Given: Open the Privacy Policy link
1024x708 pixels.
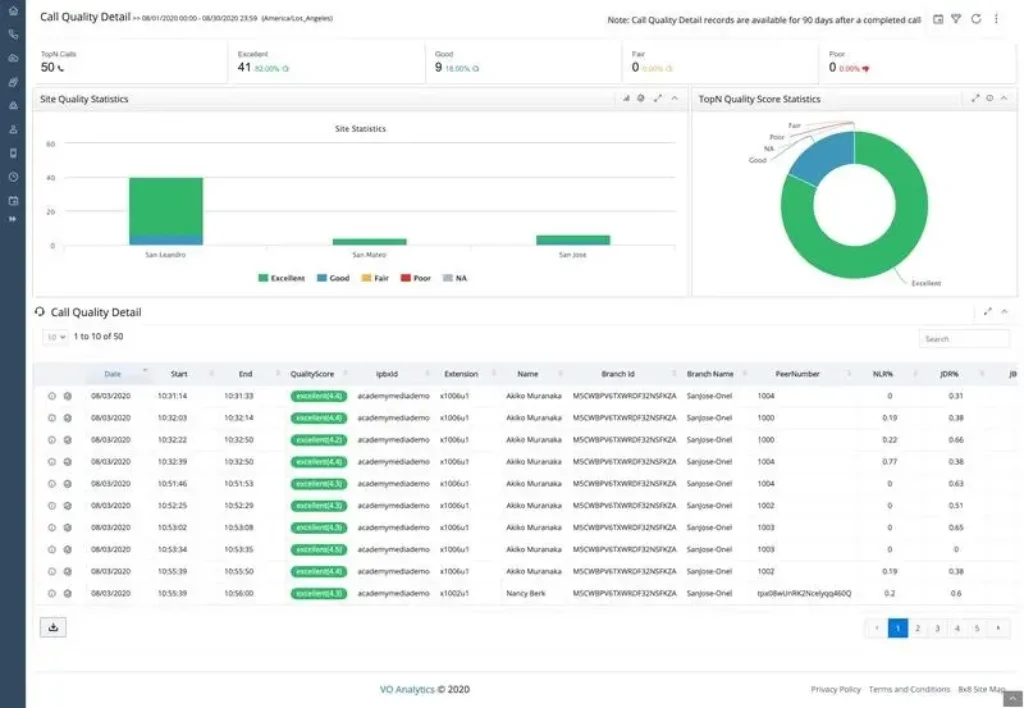Looking at the screenshot, I should [x=835, y=689].
